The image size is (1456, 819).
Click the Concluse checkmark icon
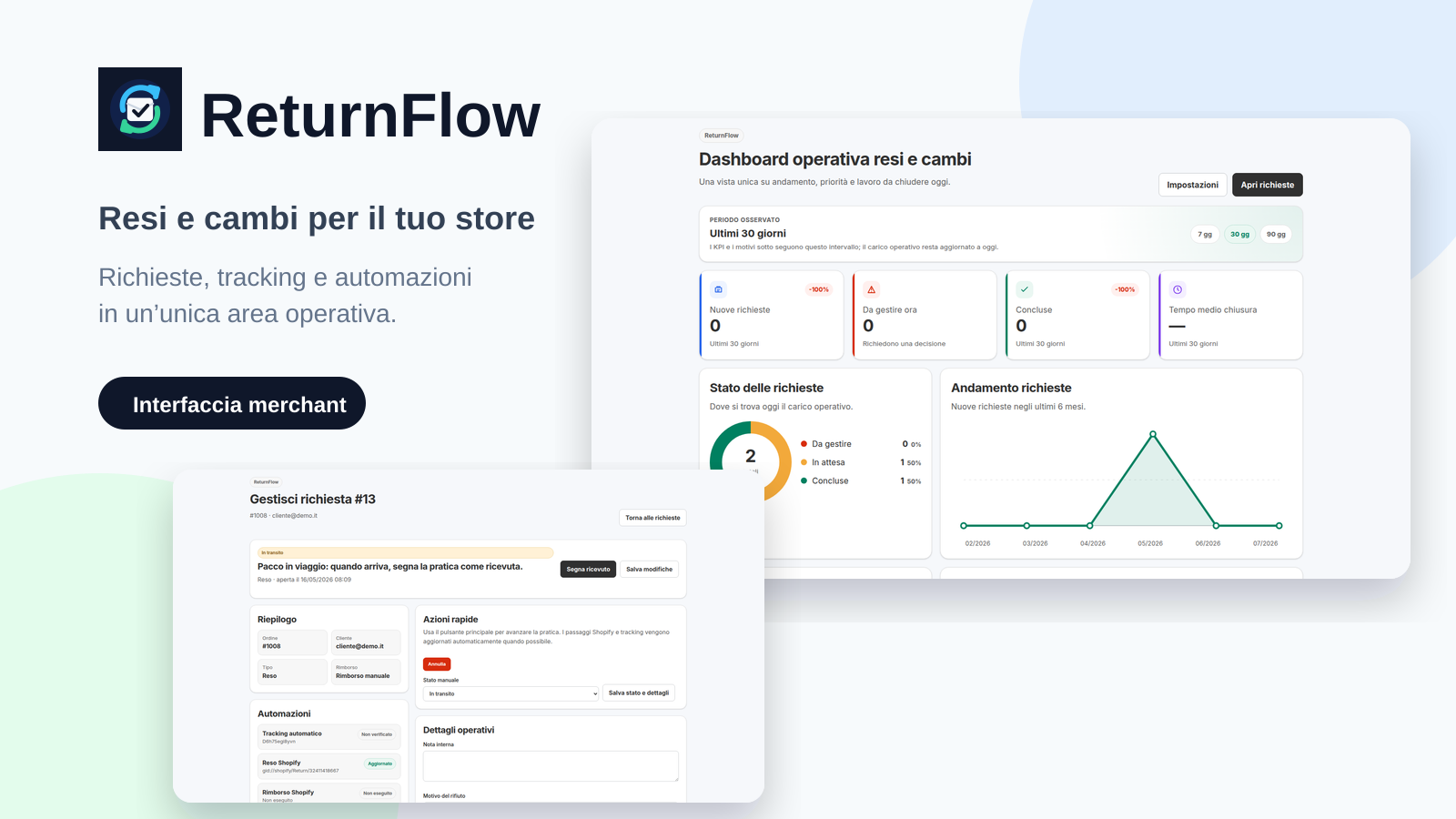coord(1025,289)
